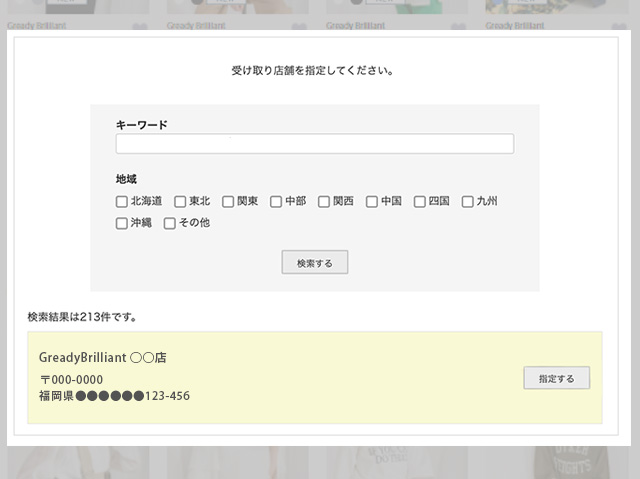The width and height of the screenshot is (640, 479).
Task: Click 指定する to choose this store
Action: point(556,378)
